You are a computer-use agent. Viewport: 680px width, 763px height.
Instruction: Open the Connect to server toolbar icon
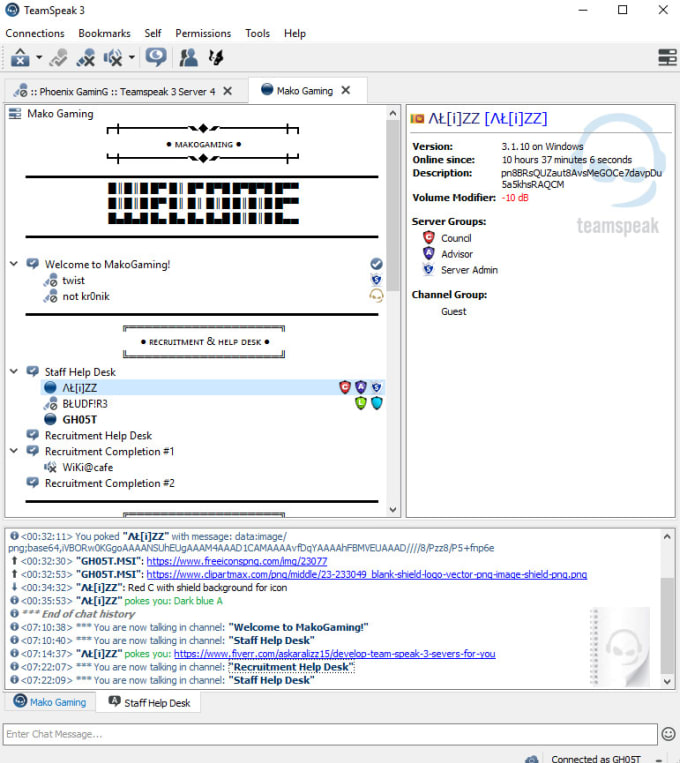(x=20, y=57)
